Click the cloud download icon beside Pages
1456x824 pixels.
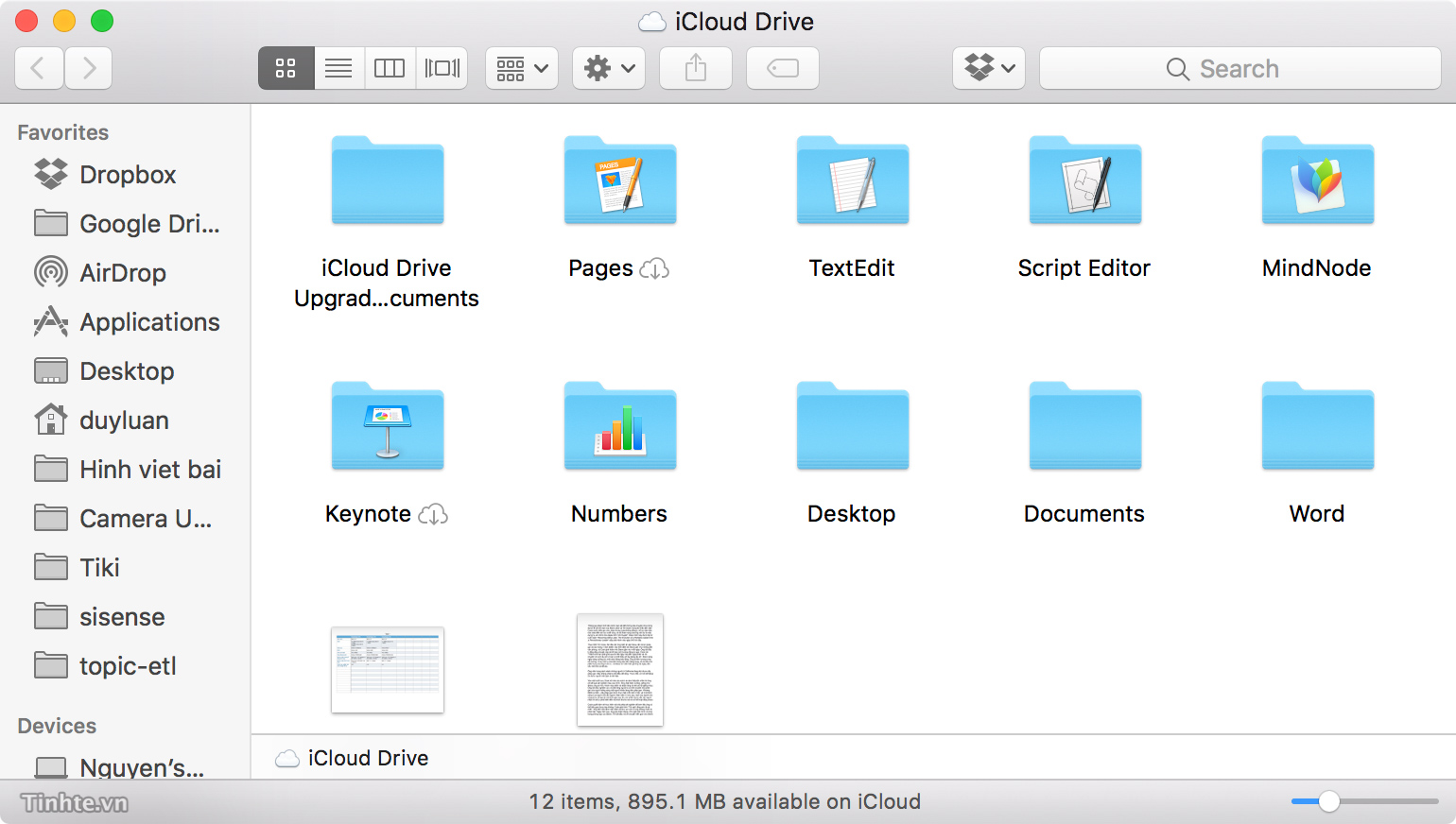tap(654, 269)
